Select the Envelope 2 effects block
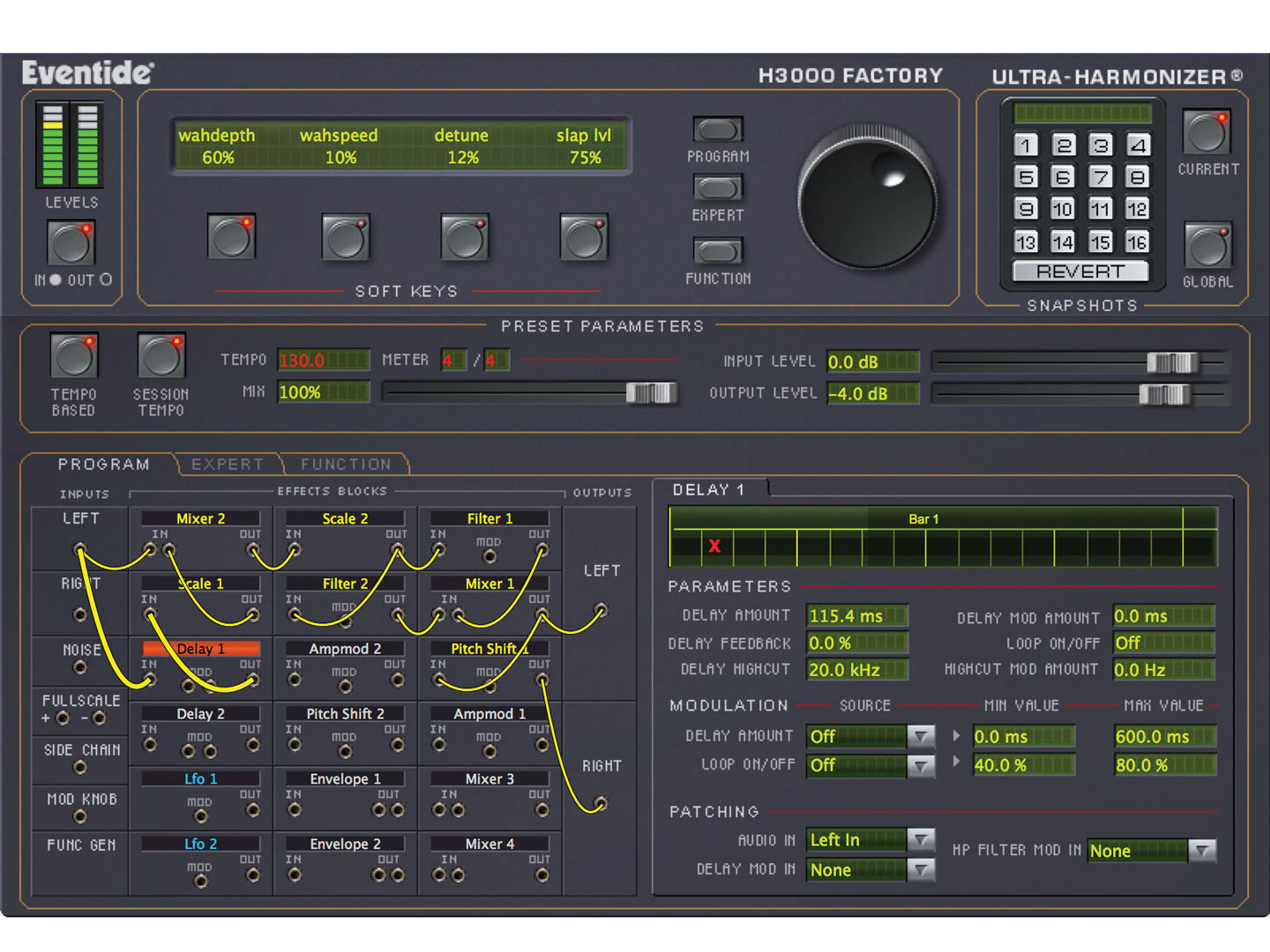Image resolution: width=1270 pixels, height=952 pixels. (x=345, y=844)
